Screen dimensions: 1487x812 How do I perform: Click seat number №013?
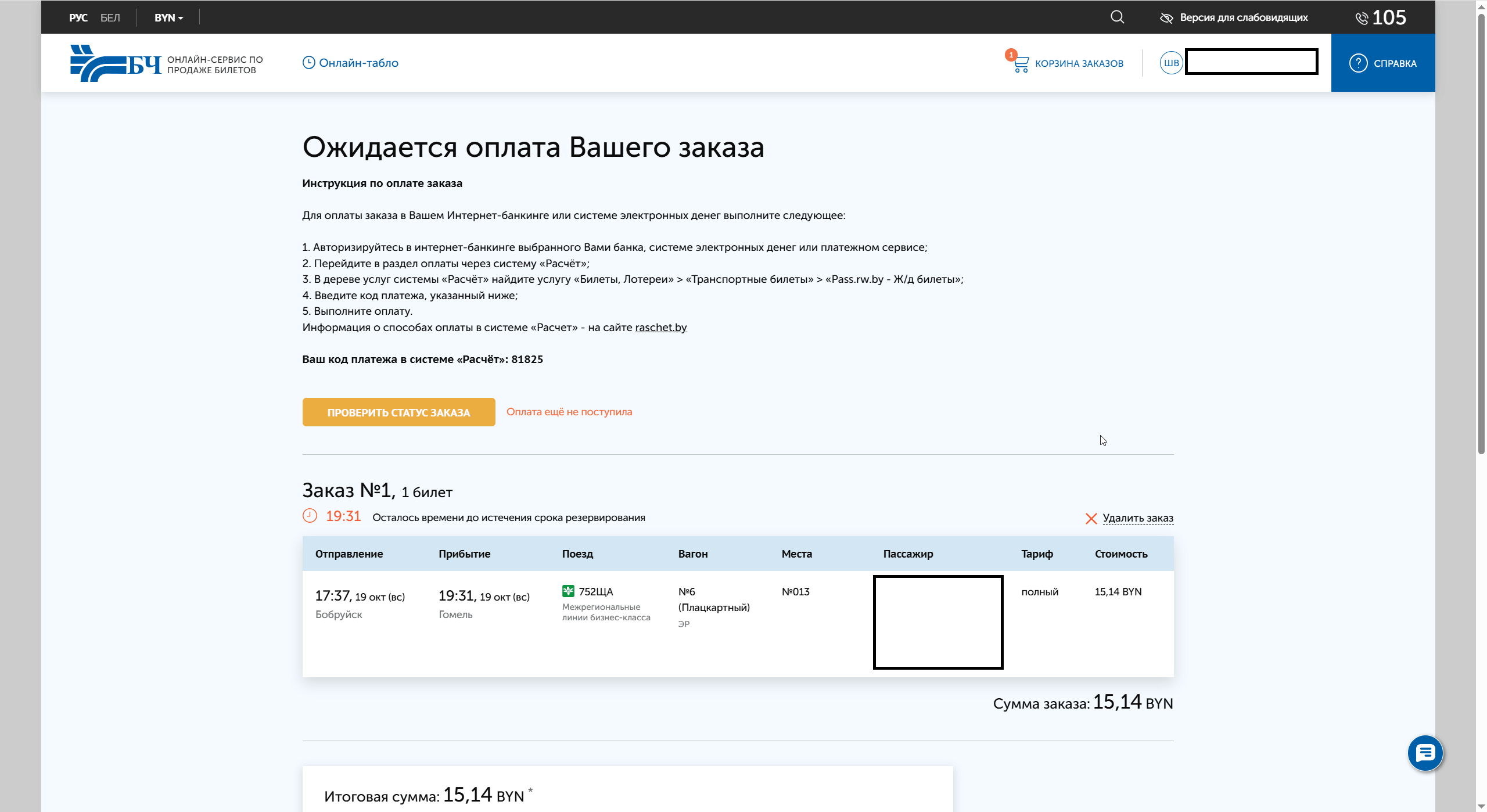(x=795, y=591)
